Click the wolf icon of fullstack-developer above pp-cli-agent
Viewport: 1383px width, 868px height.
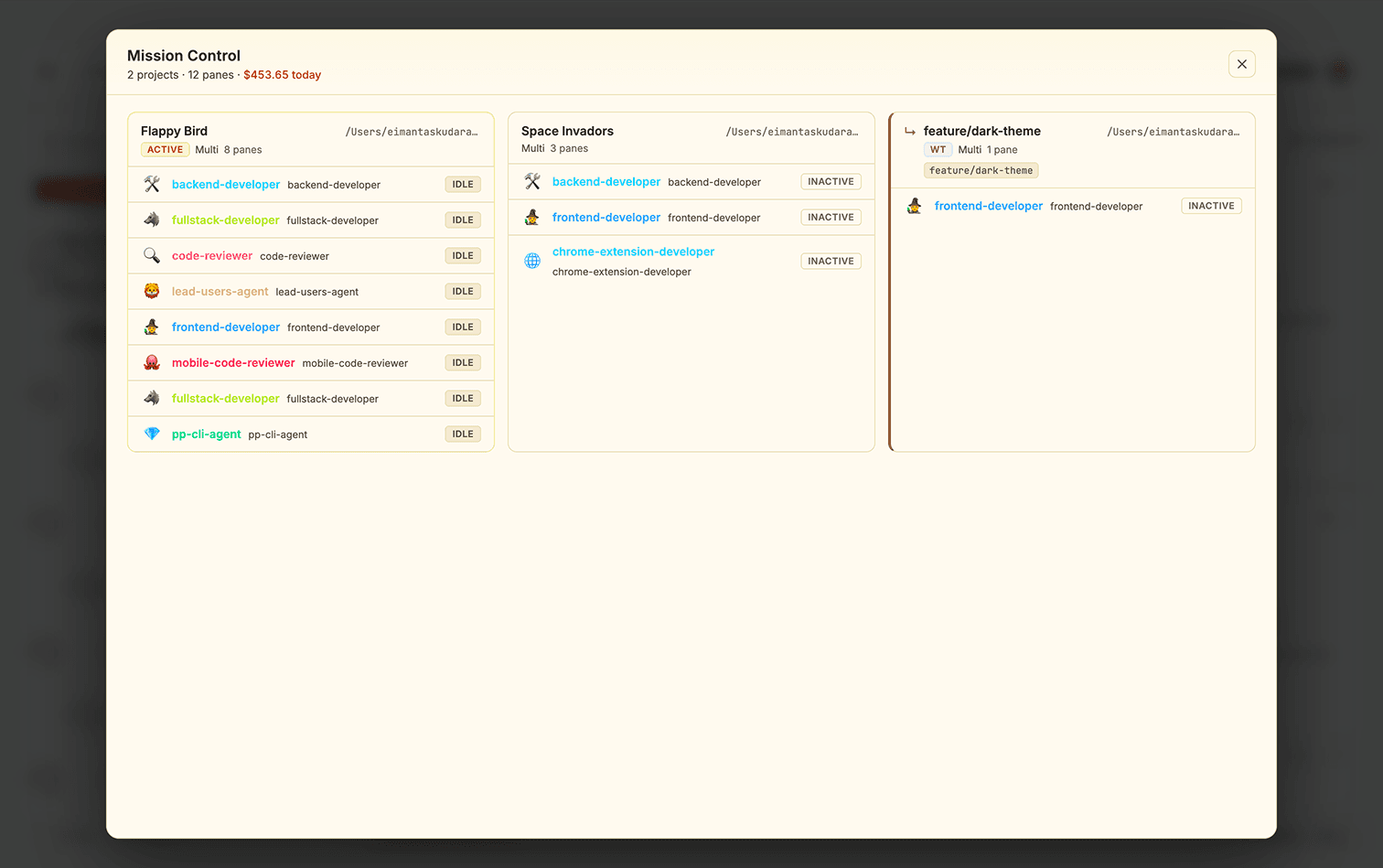[152, 398]
